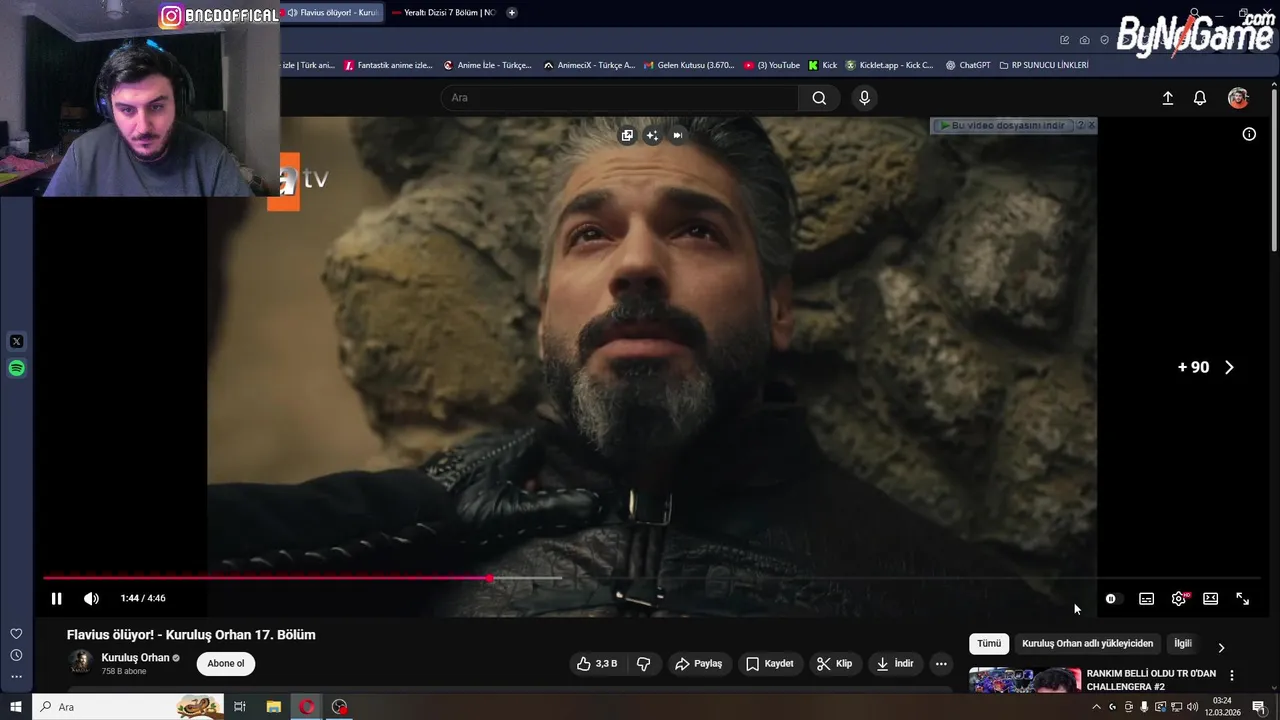Open the YouTube notifications bell

pos(1200,98)
